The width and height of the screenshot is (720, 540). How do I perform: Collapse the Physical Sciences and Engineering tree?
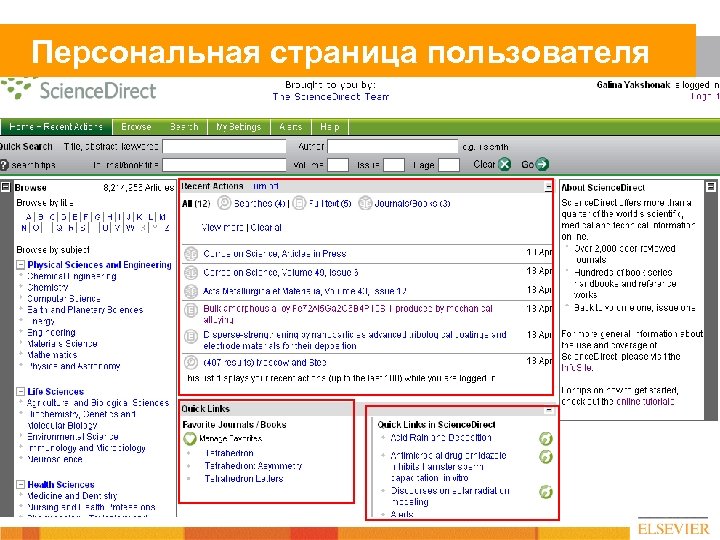[20, 265]
